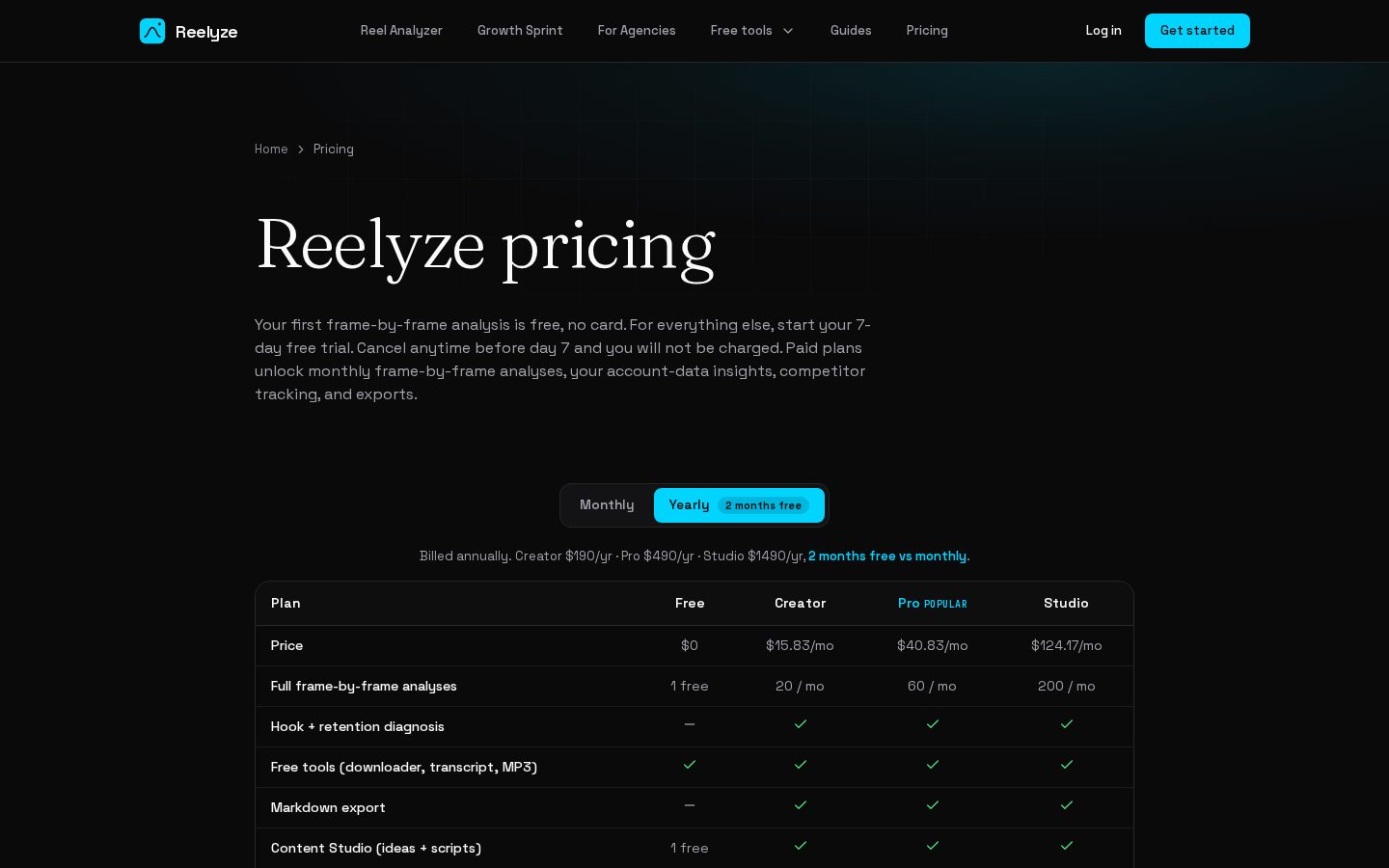Click Hook + retention checkmark under Pro
The image size is (1389, 868).
click(933, 724)
